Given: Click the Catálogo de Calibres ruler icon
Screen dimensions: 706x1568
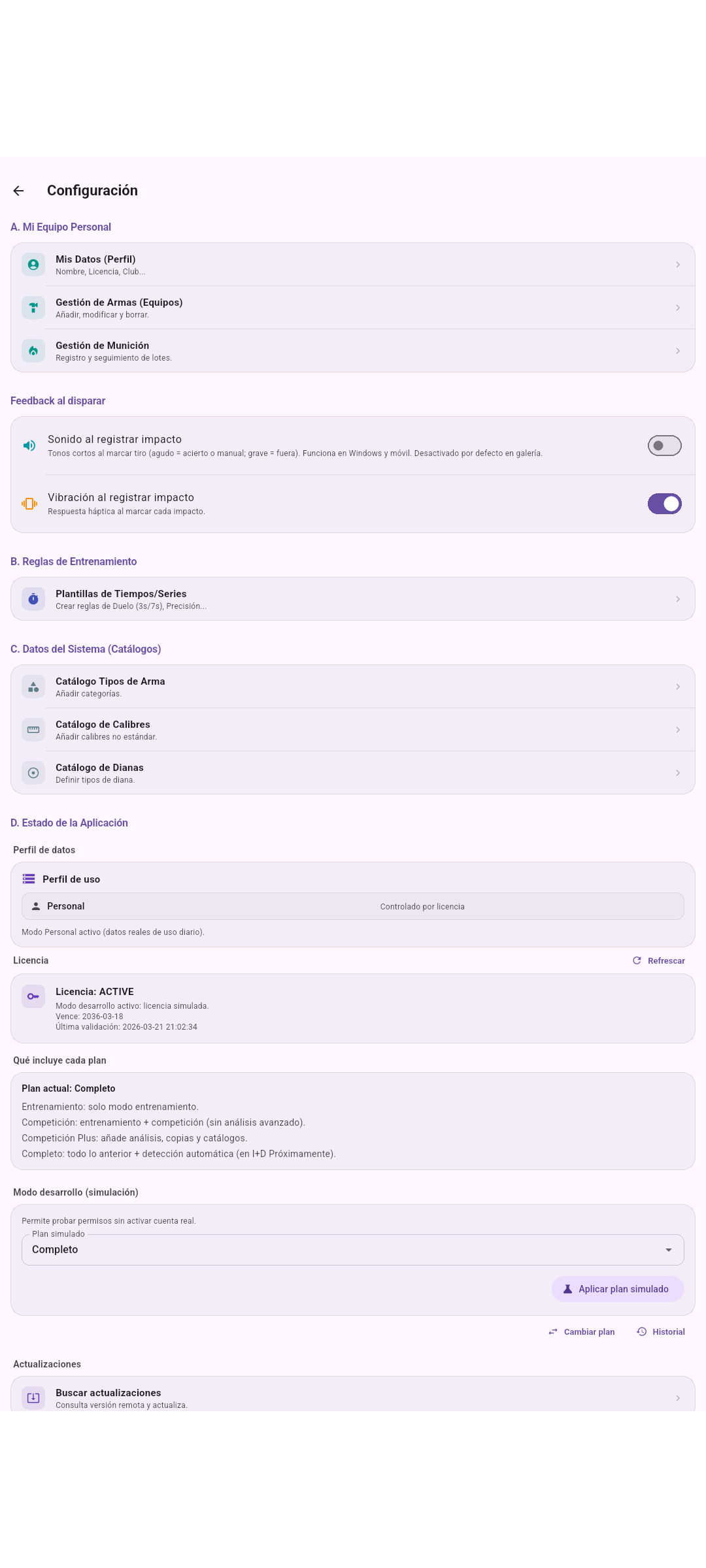Looking at the screenshot, I should click(33, 730).
